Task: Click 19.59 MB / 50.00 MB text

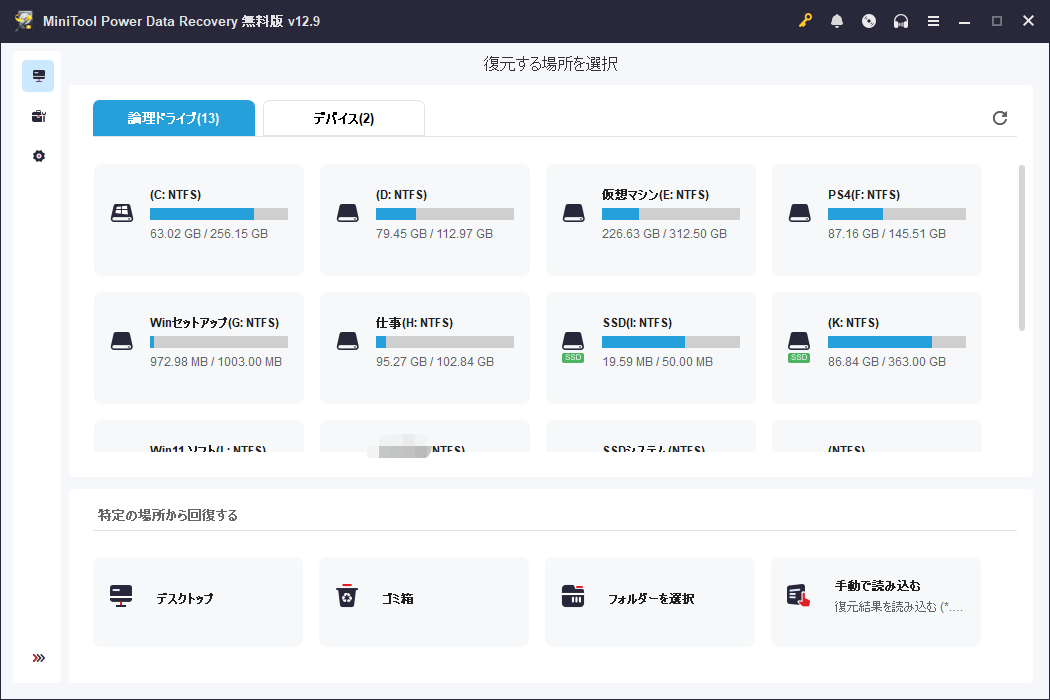Action: [x=658, y=362]
